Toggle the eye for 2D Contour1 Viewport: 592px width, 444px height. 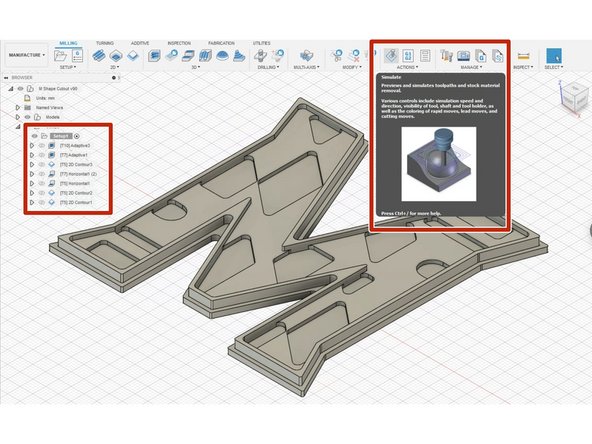(42, 202)
